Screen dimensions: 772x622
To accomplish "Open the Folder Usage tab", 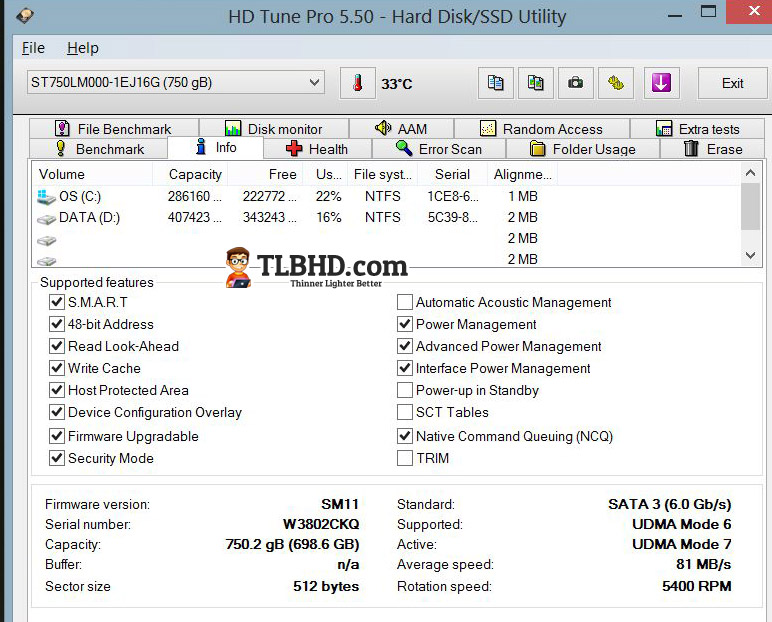I will point(583,149).
